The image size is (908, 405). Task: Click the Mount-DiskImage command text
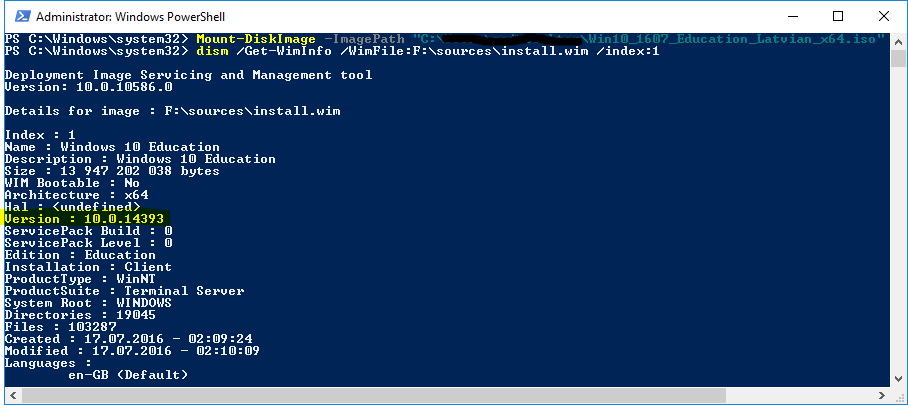click(x=244, y=39)
